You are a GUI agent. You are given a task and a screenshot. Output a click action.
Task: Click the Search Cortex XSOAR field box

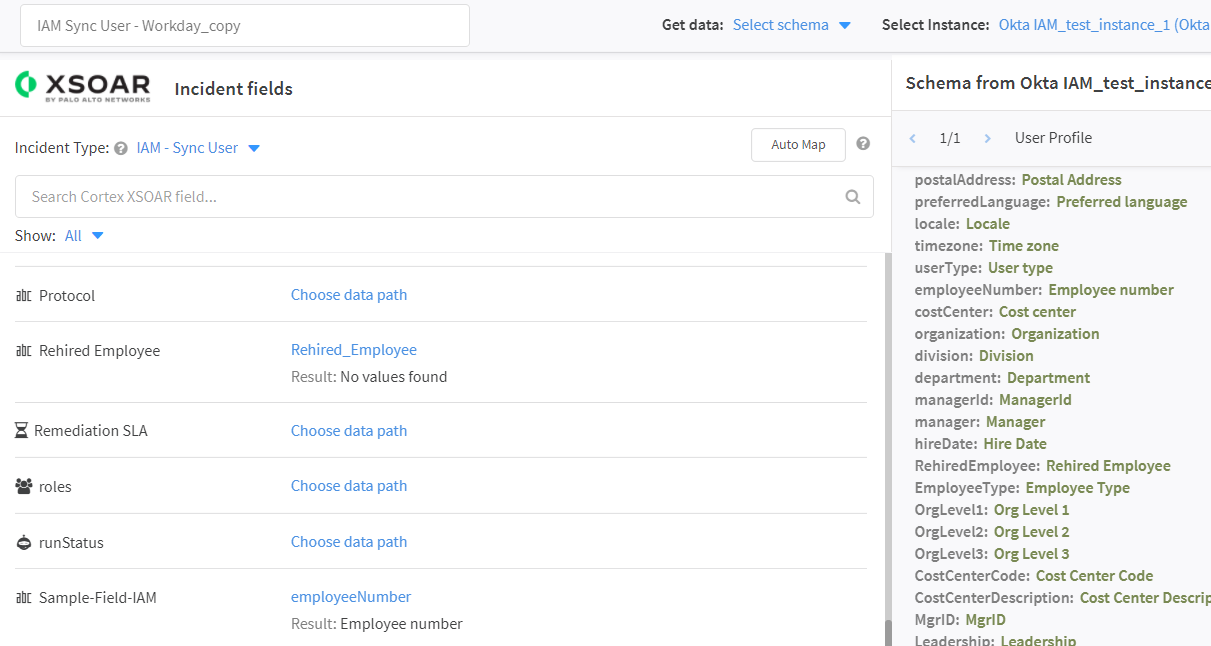point(430,197)
